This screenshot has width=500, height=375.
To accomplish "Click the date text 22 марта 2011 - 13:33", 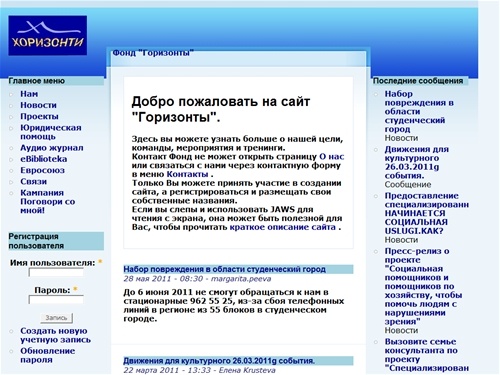I will click(x=167, y=370).
